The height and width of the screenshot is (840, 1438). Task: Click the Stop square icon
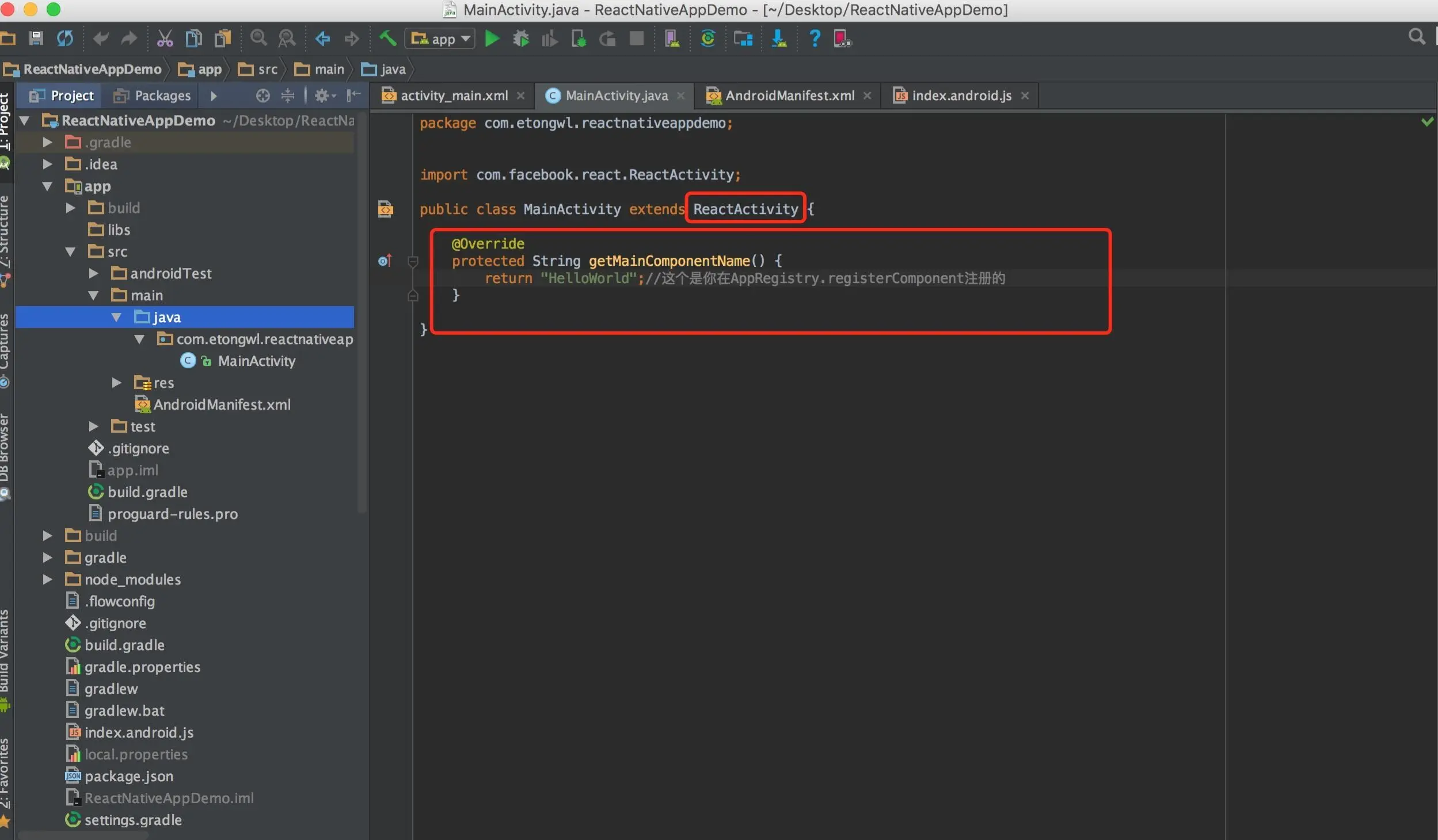pyautogui.click(x=636, y=39)
